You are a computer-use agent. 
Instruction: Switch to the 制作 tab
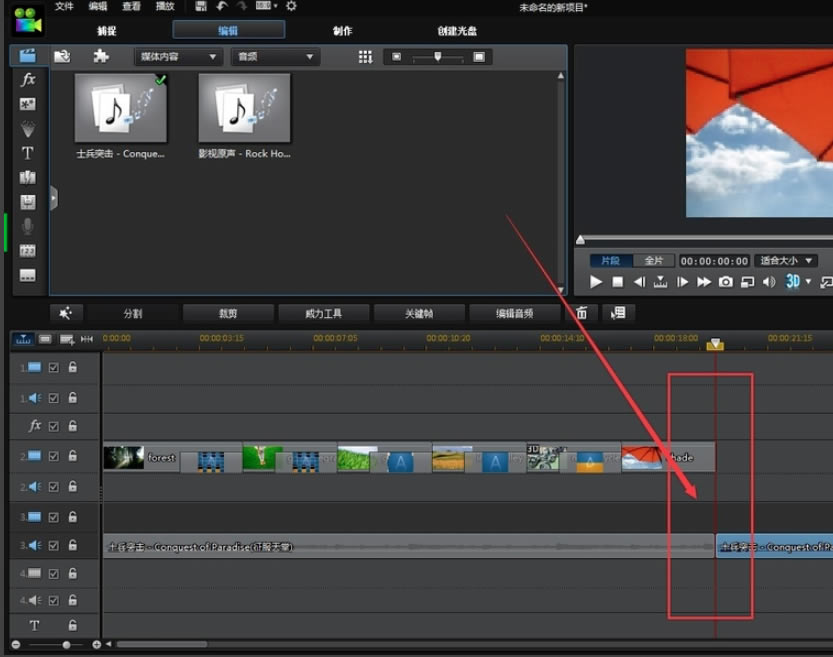pyautogui.click(x=342, y=31)
